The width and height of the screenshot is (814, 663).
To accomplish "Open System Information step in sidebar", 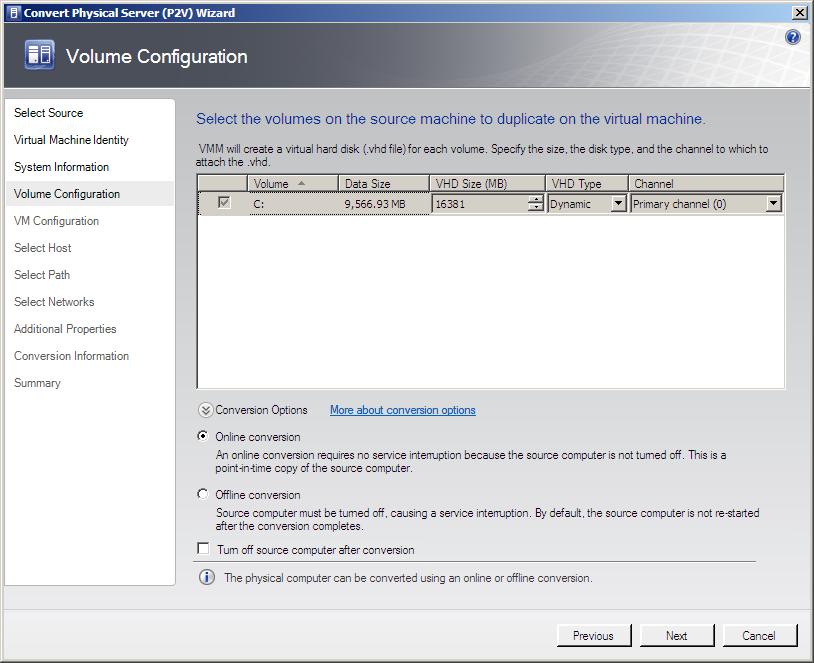I will (61, 167).
